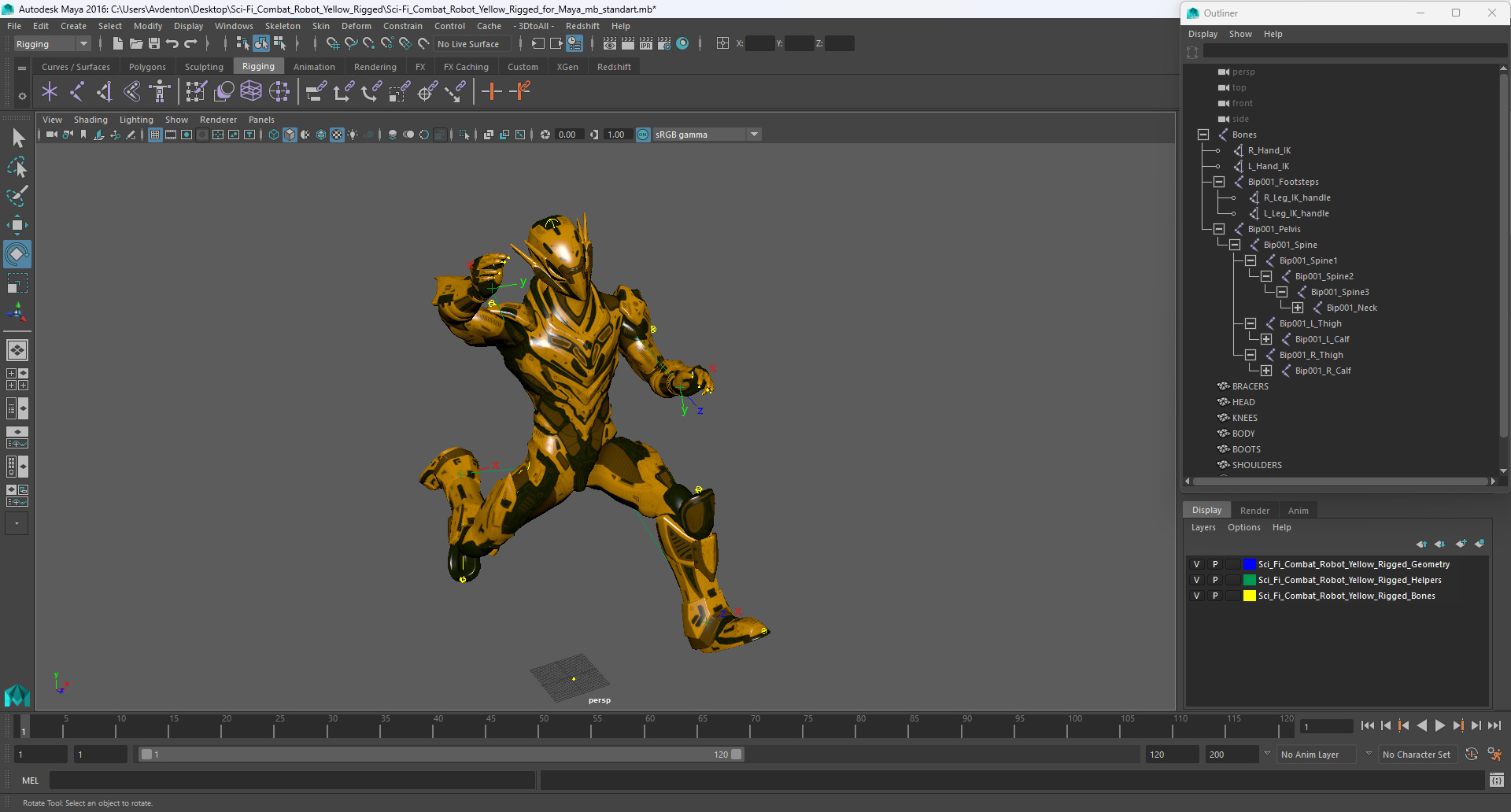Play the animation backwards
This screenshot has width=1511, height=812.
point(1421,726)
